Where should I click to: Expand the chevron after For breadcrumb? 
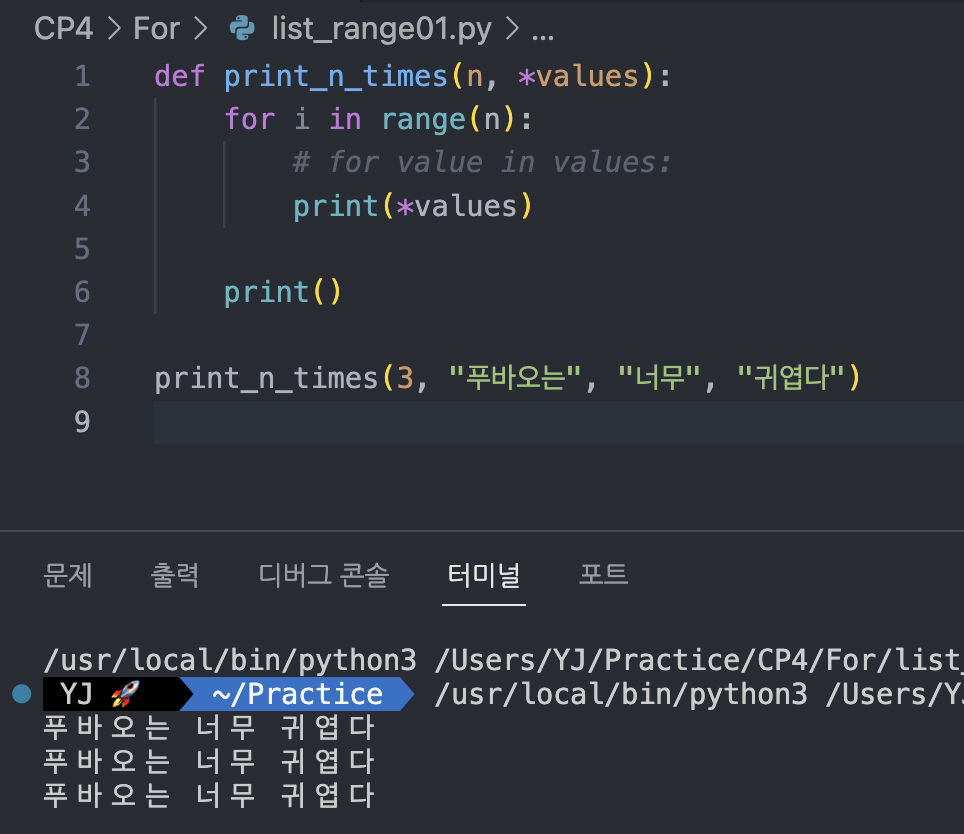pos(200,28)
